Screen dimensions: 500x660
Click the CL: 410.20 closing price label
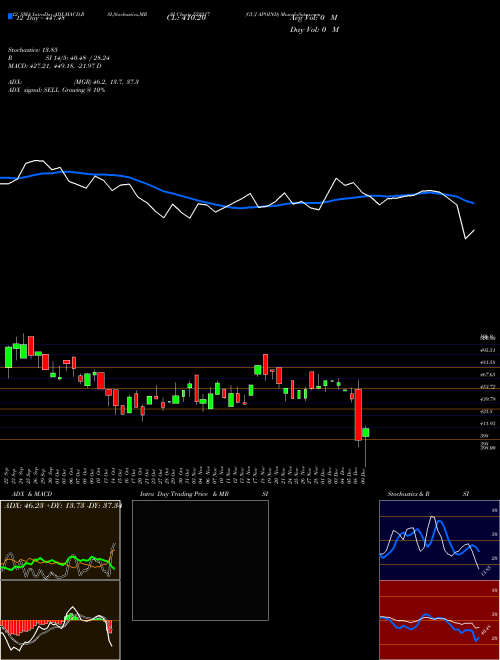186,18
